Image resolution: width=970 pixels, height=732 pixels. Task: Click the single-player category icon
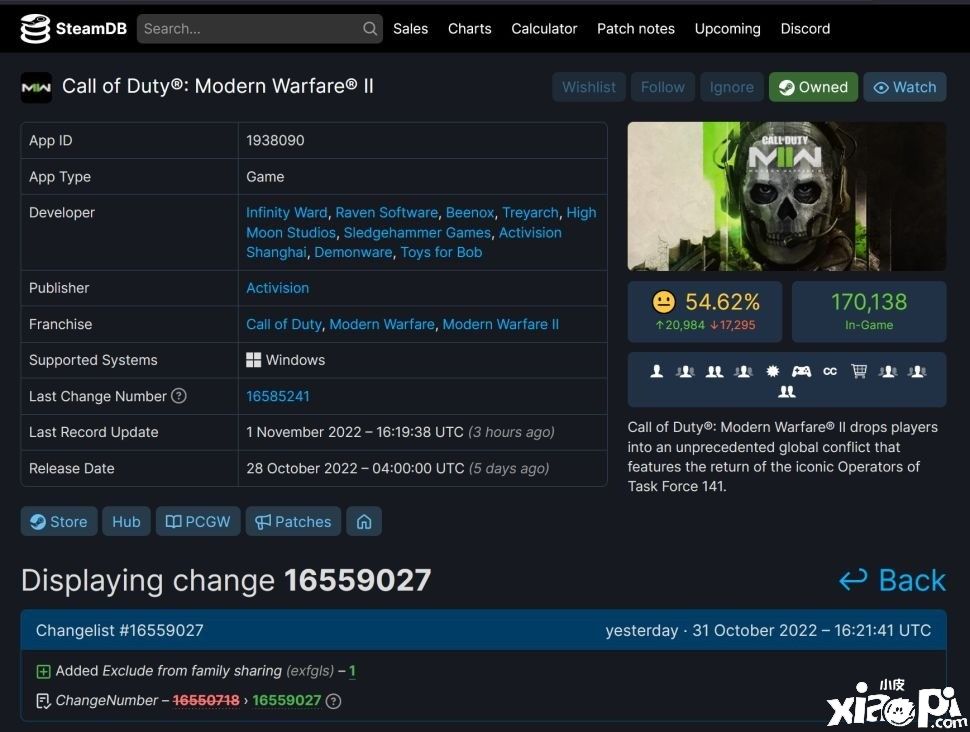(657, 371)
